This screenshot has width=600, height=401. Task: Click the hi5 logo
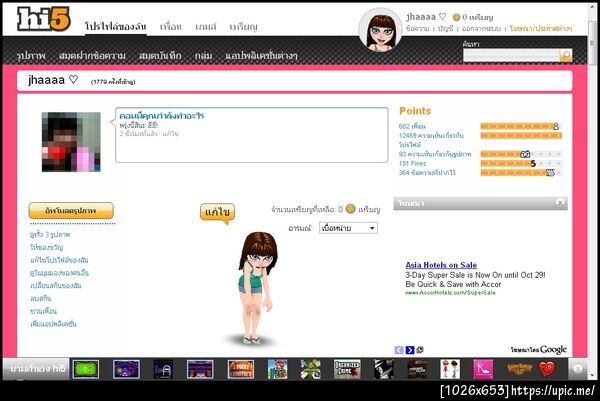pyautogui.click(x=43, y=19)
